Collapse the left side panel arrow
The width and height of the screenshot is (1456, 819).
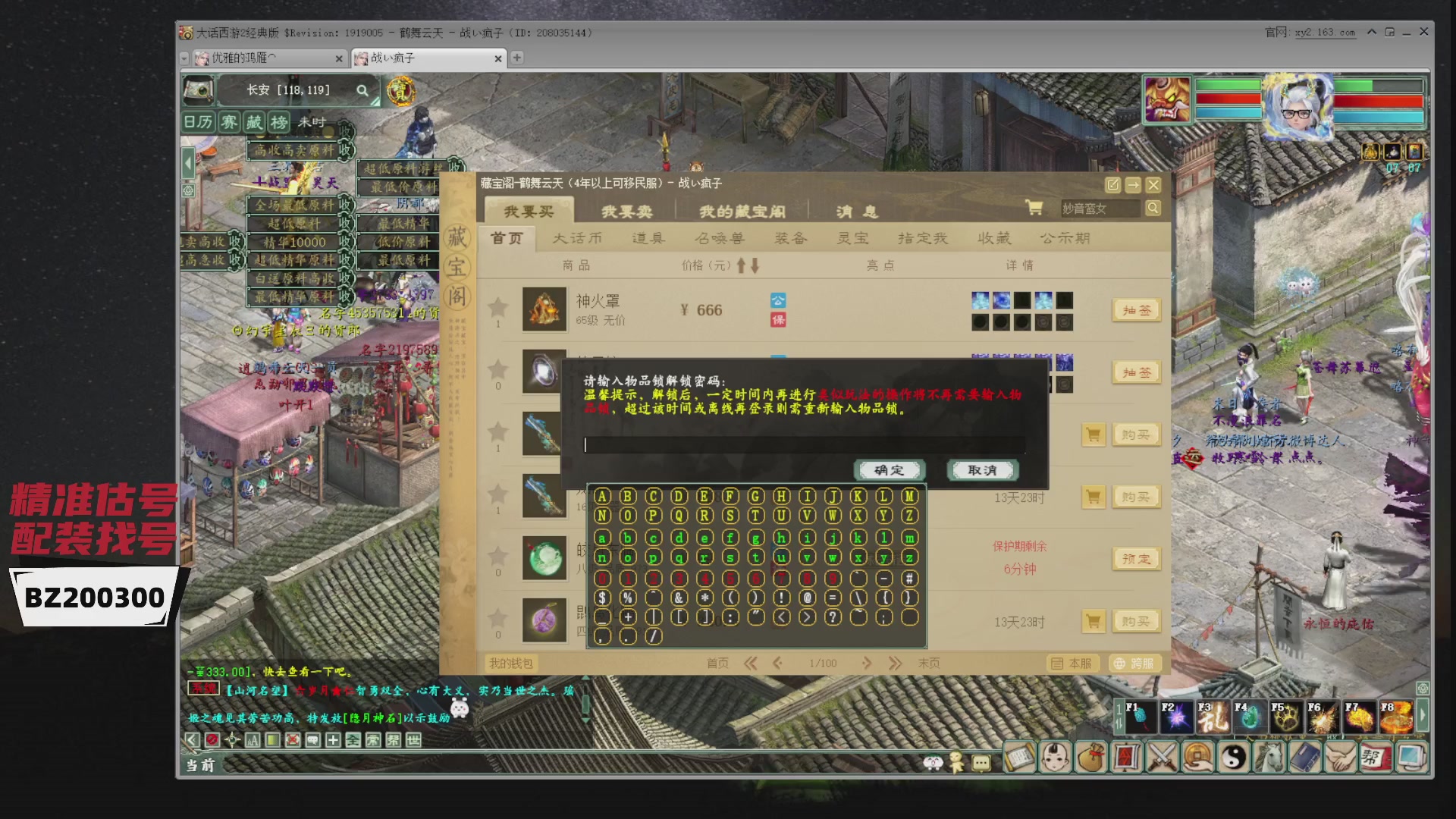[x=188, y=163]
